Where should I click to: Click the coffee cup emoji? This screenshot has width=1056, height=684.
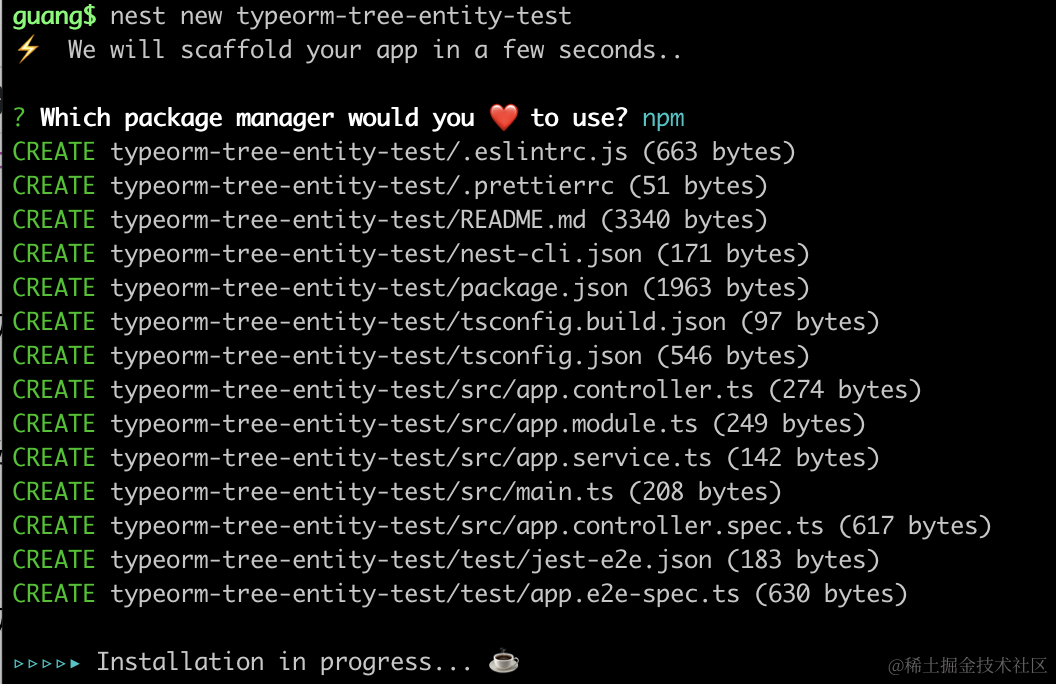pyautogui.click(x=504, y=661)
